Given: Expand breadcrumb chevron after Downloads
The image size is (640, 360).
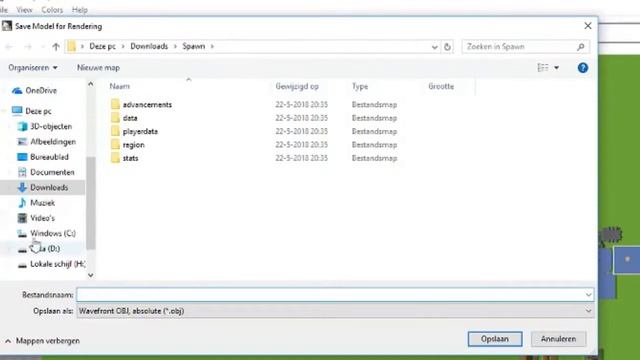Looking at the screenshot, I should click(x=175, y=47).
